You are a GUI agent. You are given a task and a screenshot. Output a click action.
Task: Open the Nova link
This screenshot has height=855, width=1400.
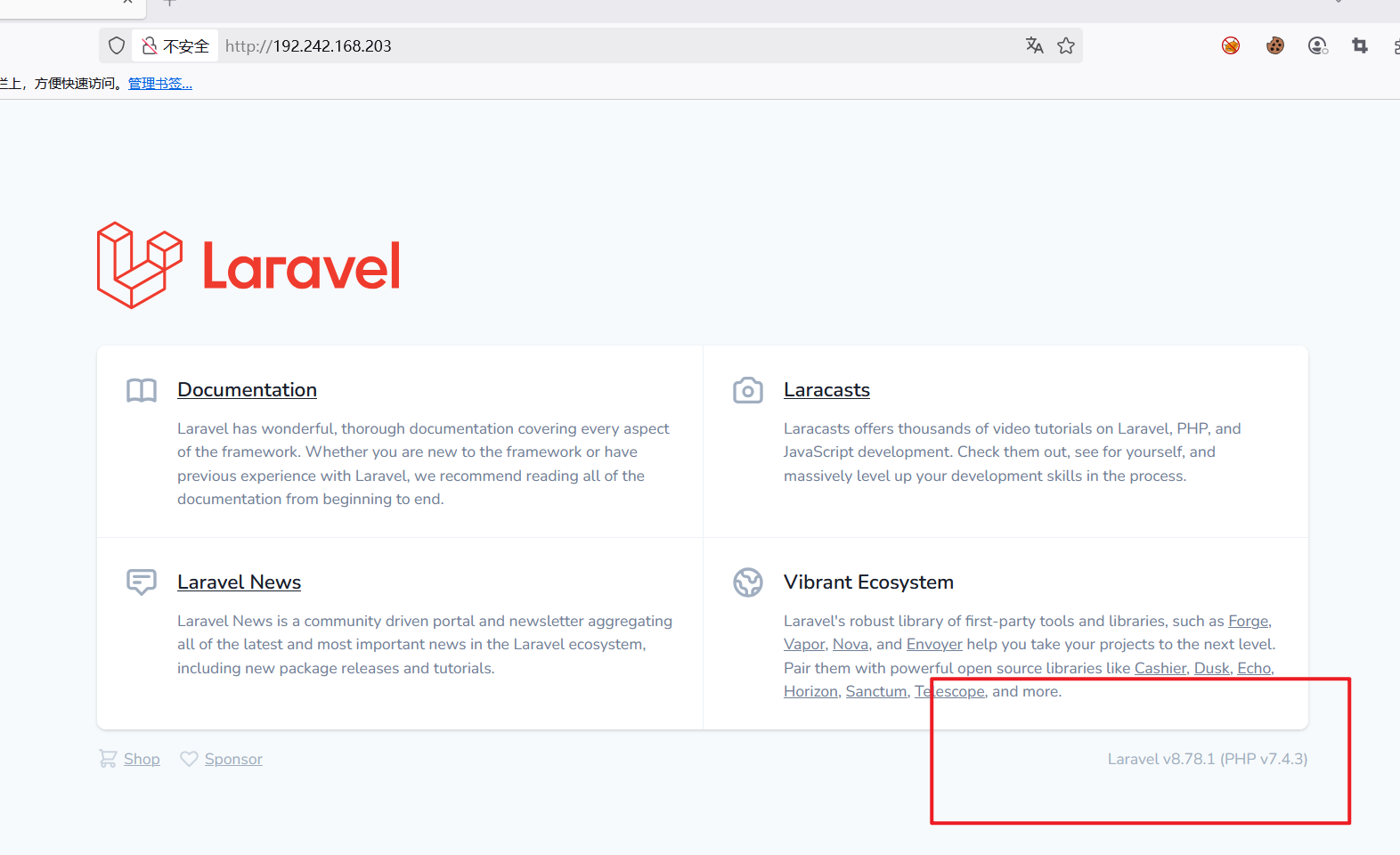click(851, 644)
